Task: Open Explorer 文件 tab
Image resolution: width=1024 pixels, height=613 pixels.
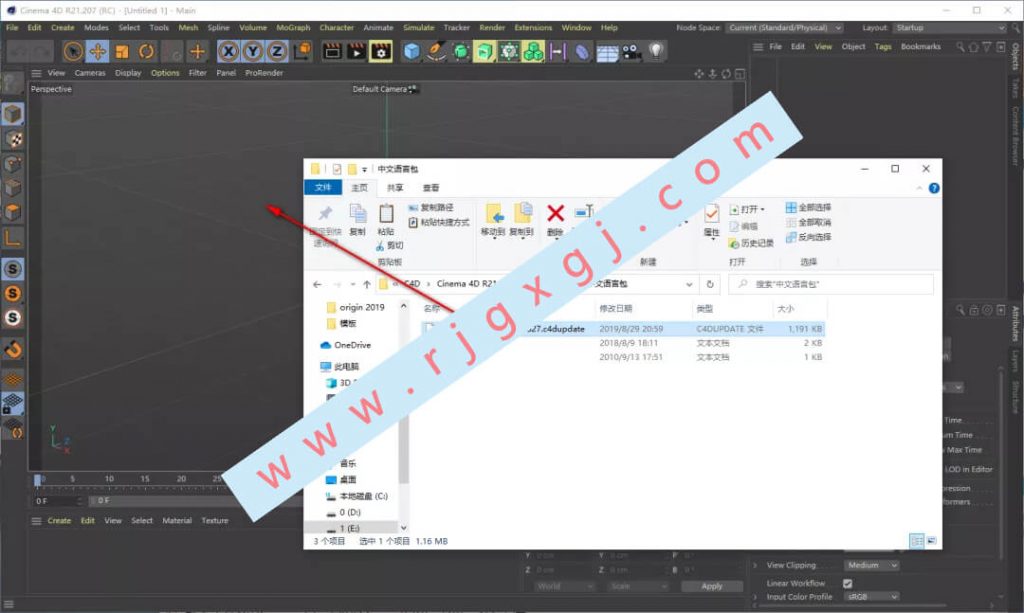Action: [x=323, y=188]
